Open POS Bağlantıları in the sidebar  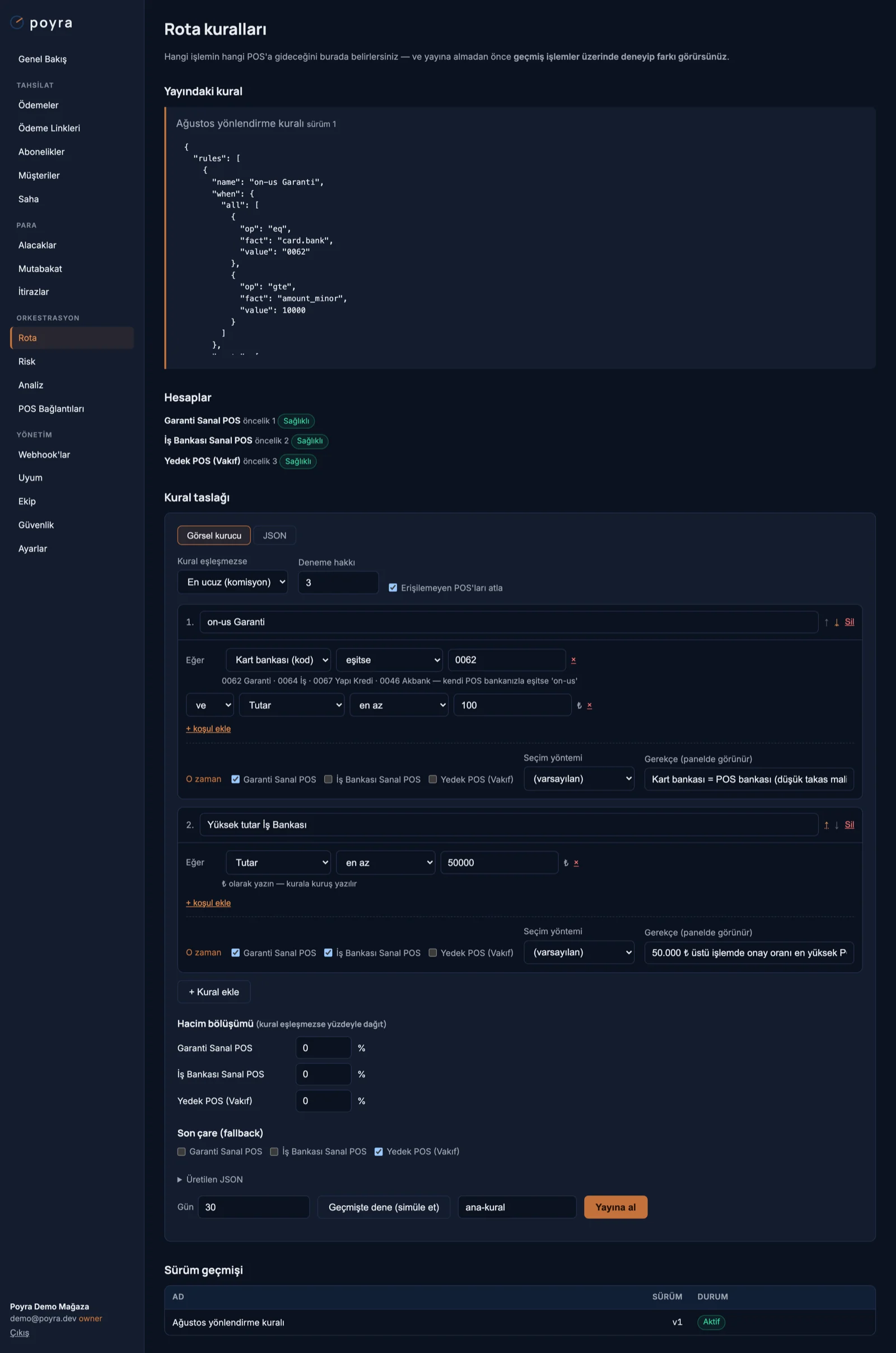(72, 409)
